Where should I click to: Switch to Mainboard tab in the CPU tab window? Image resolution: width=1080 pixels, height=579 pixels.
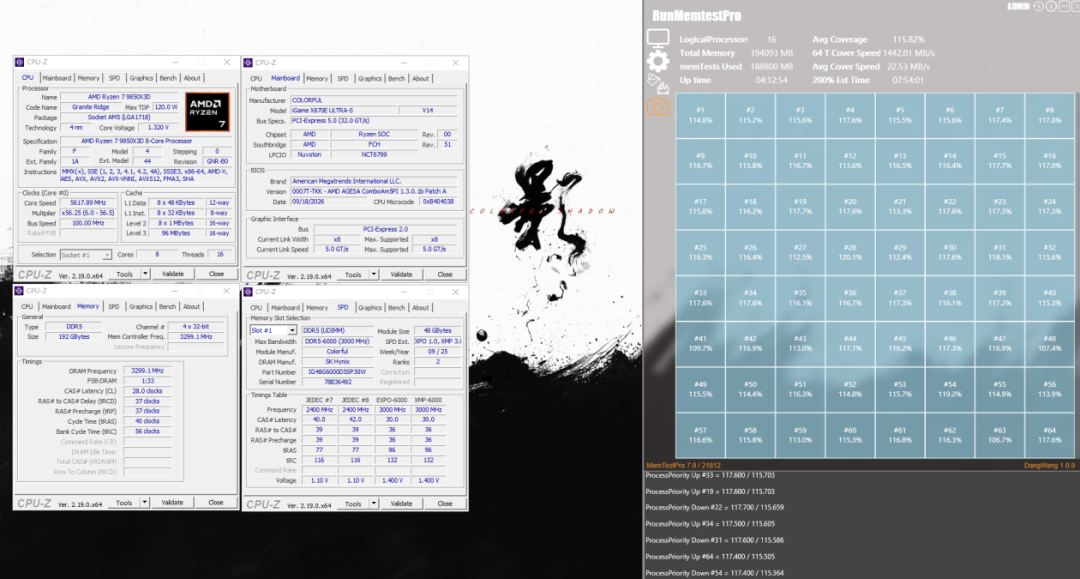coord(56,78)
